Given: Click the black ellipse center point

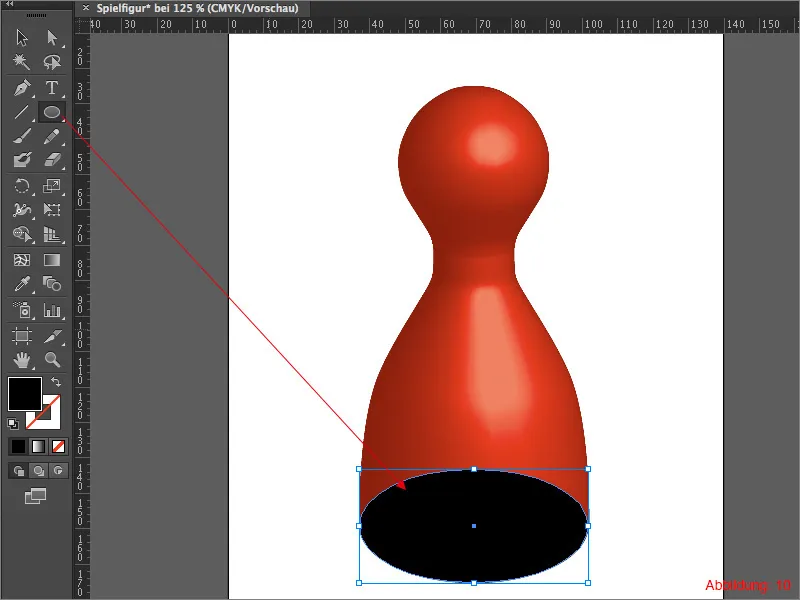Looking at the screenshot, I should tap(474, 526).
